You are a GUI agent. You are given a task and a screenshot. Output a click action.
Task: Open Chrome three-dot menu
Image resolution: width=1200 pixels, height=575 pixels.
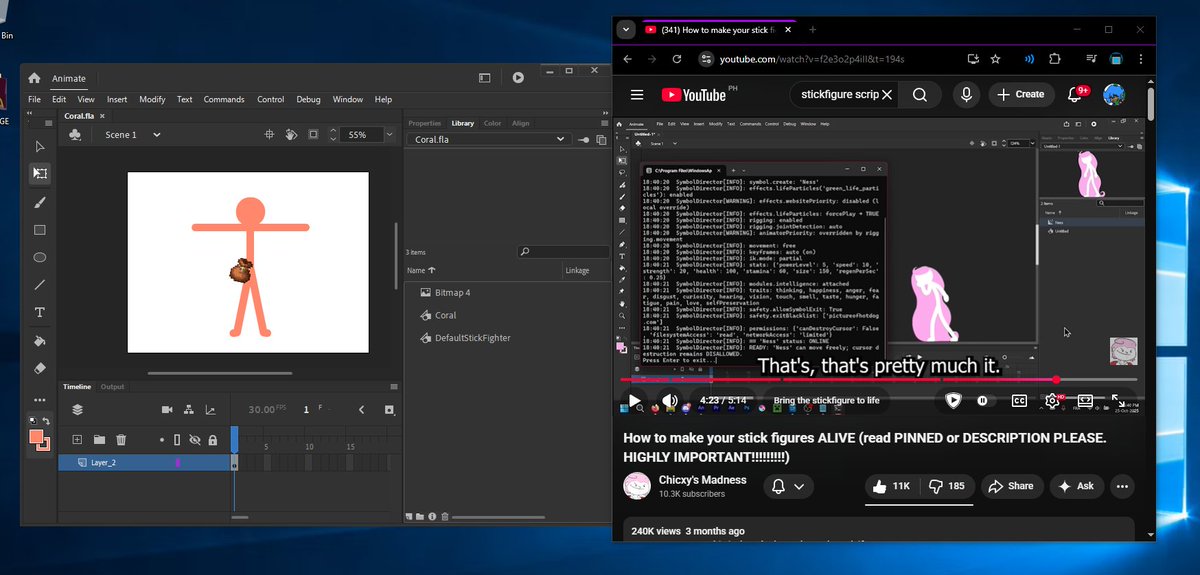coord(1143,59)
